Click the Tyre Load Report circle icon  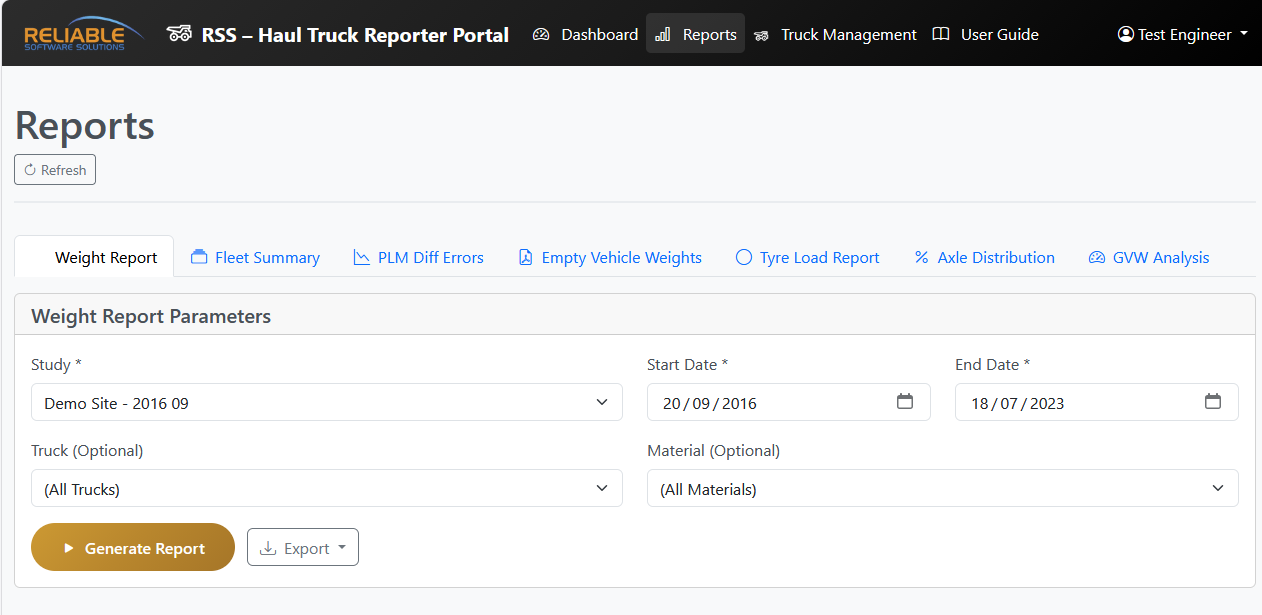coord(744,257)
